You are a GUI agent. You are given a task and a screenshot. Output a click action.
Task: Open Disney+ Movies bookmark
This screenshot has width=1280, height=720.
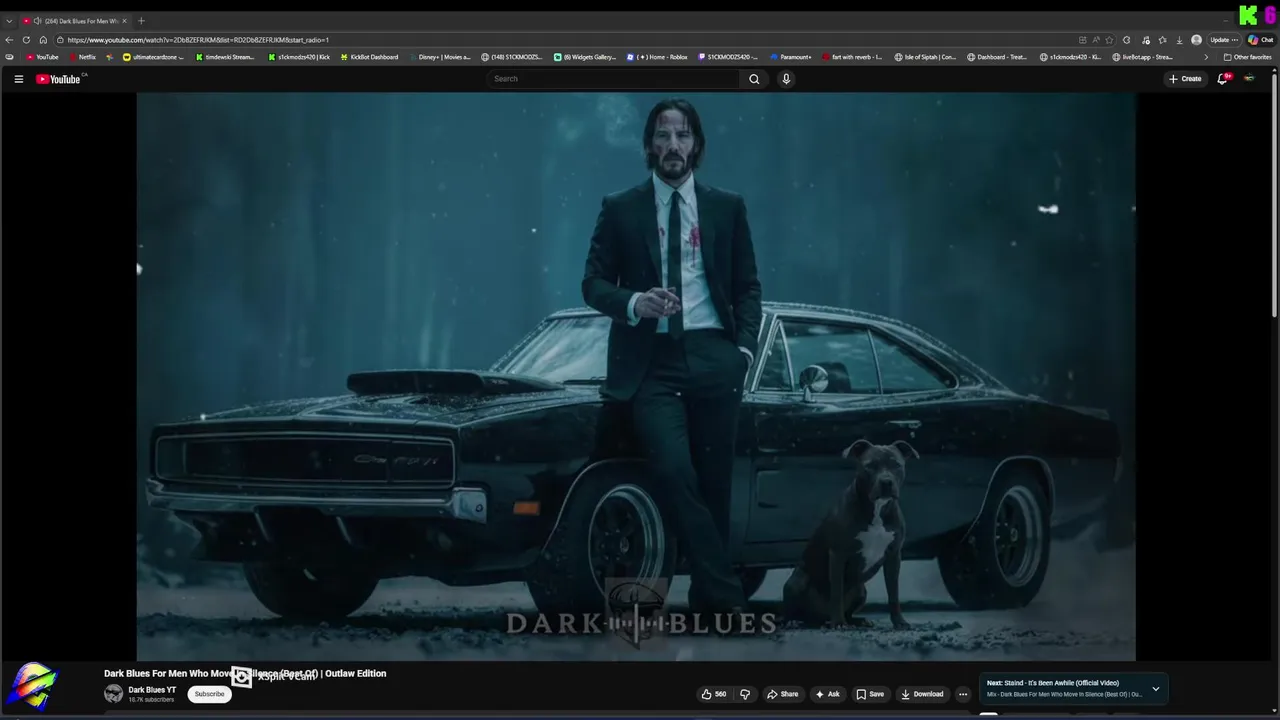[439, 57]
